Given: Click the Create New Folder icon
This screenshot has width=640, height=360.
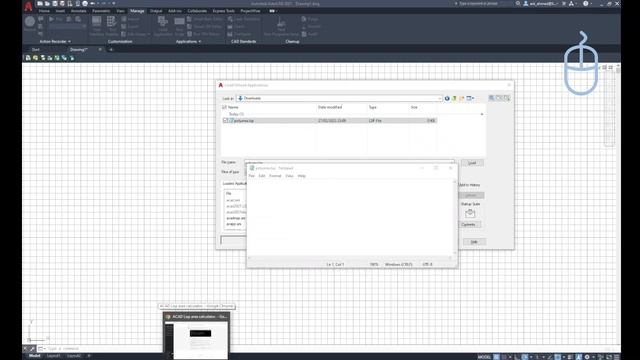Looking at the screenshot, I should pyautogui.click(x=462, y=98).
